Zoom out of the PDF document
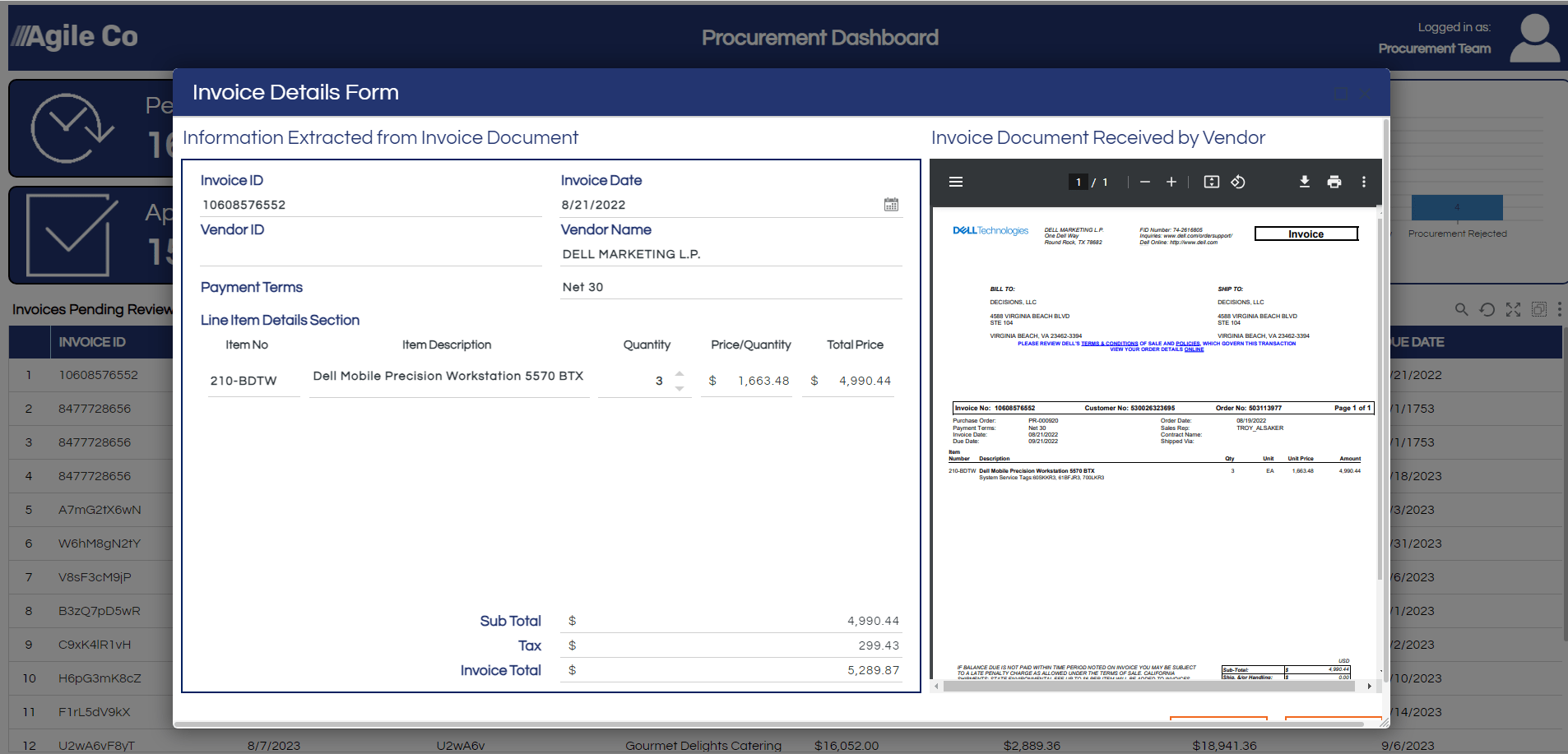This screenshot has width=1568, height=754. point(1145,182)
